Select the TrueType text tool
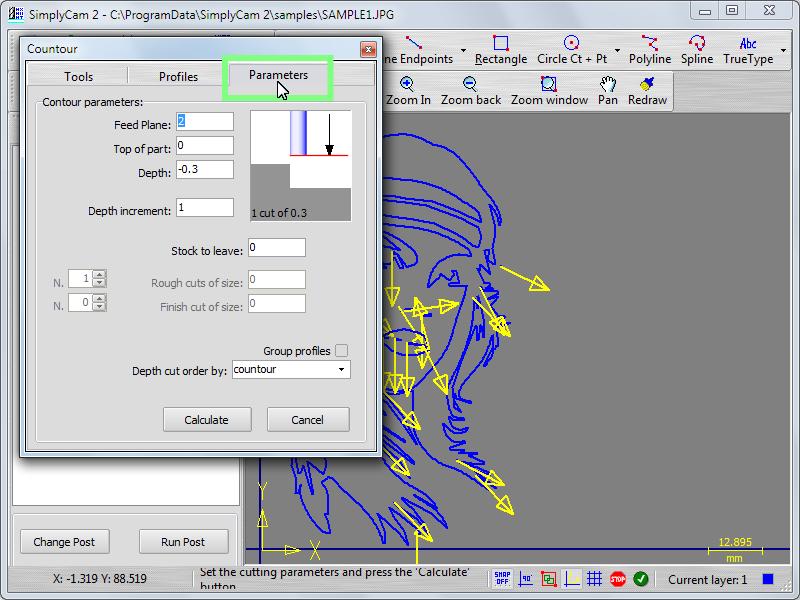 [748, 51]
